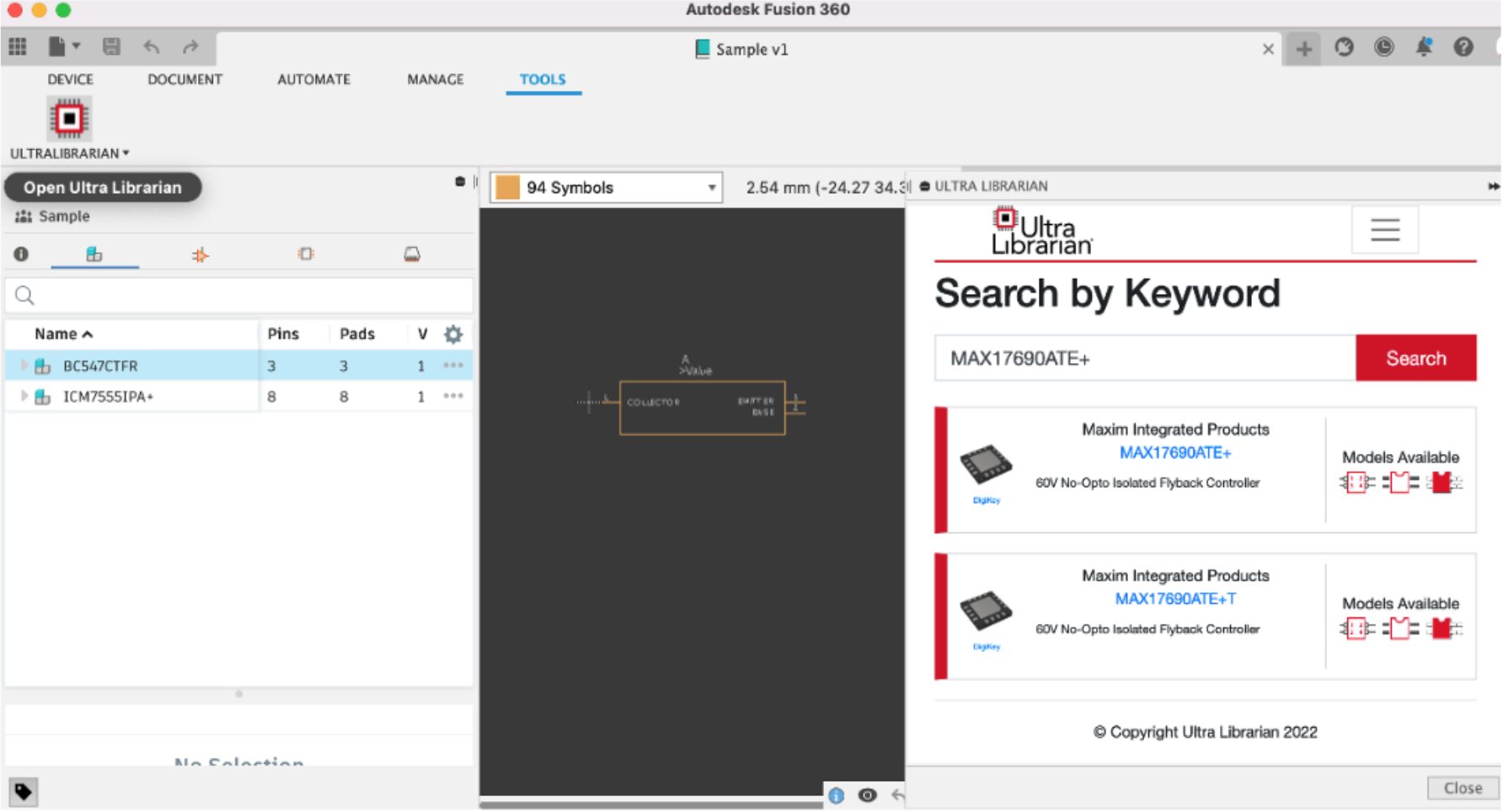The image size is (1503, 812).
Task: Show the footprints tab in library panel
Action: point(306,254)
